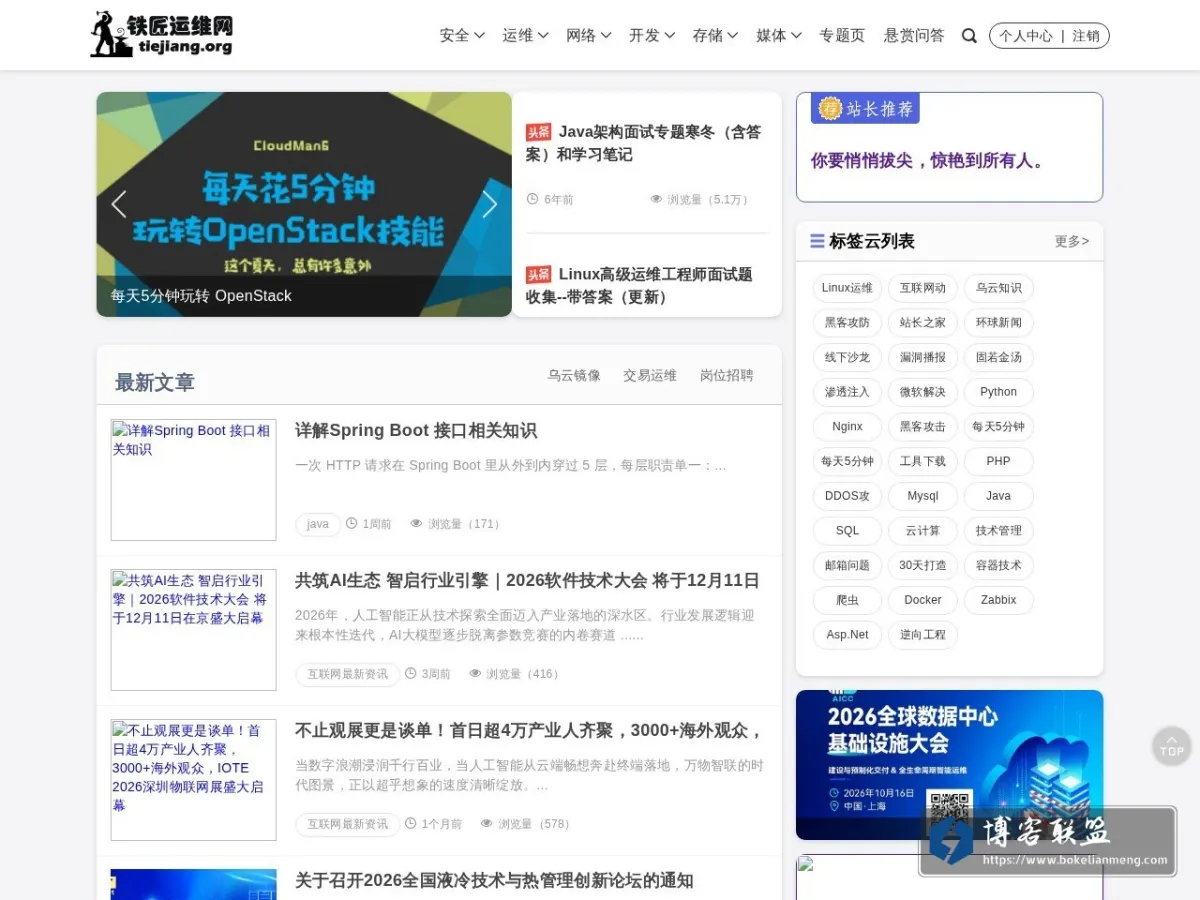Click eye icon next to 浏览量（578）

point(487,823)
